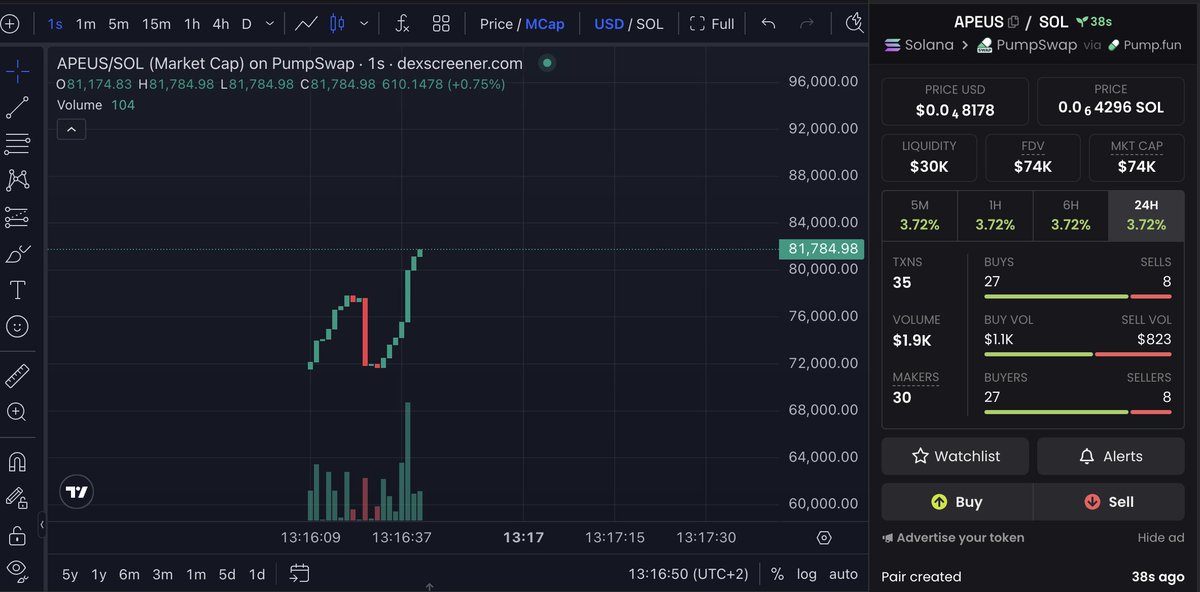
Task: Toggle log scale
Action: coord(807,574)
